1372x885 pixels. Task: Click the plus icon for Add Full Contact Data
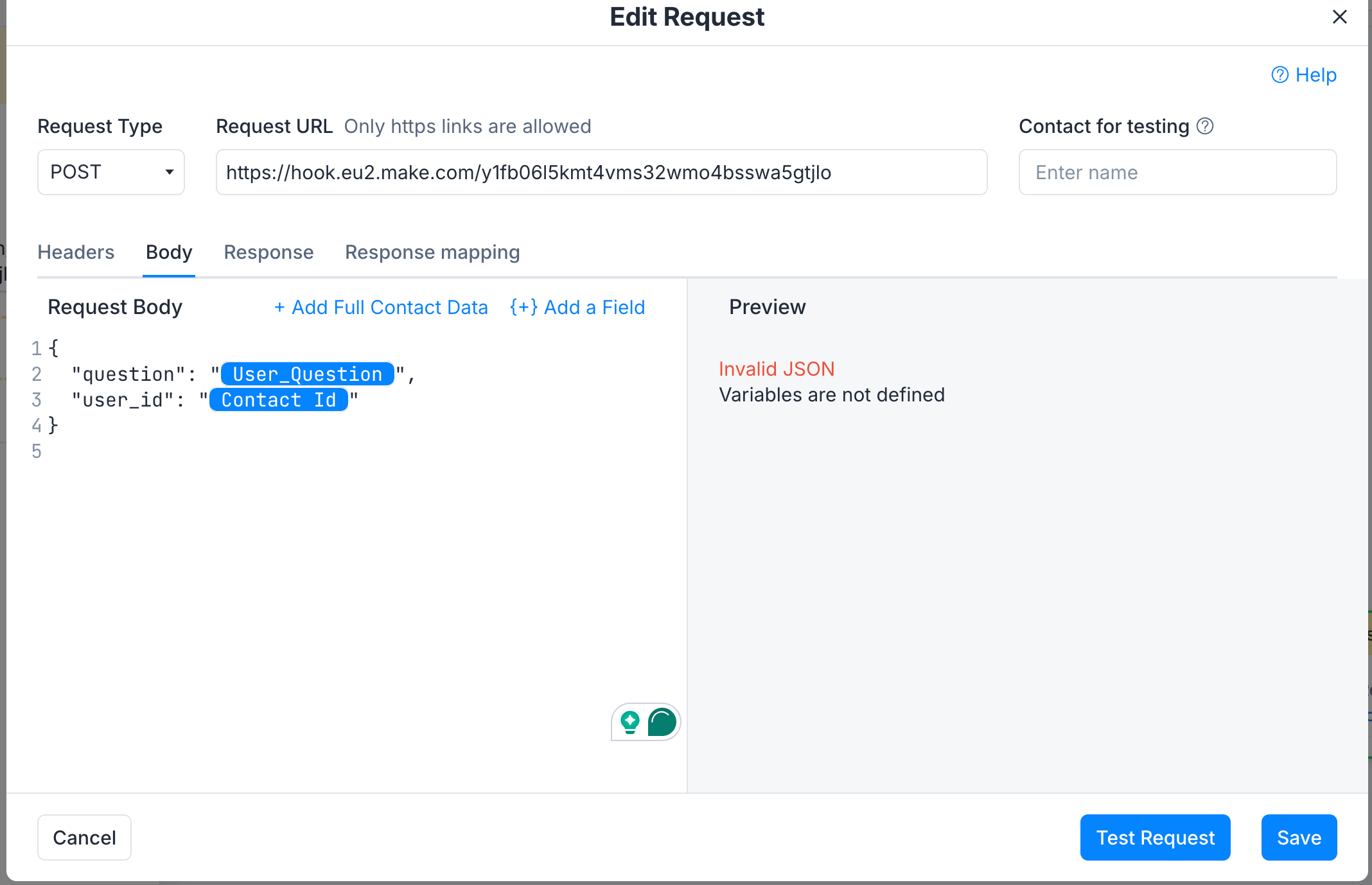pos(279,308)
